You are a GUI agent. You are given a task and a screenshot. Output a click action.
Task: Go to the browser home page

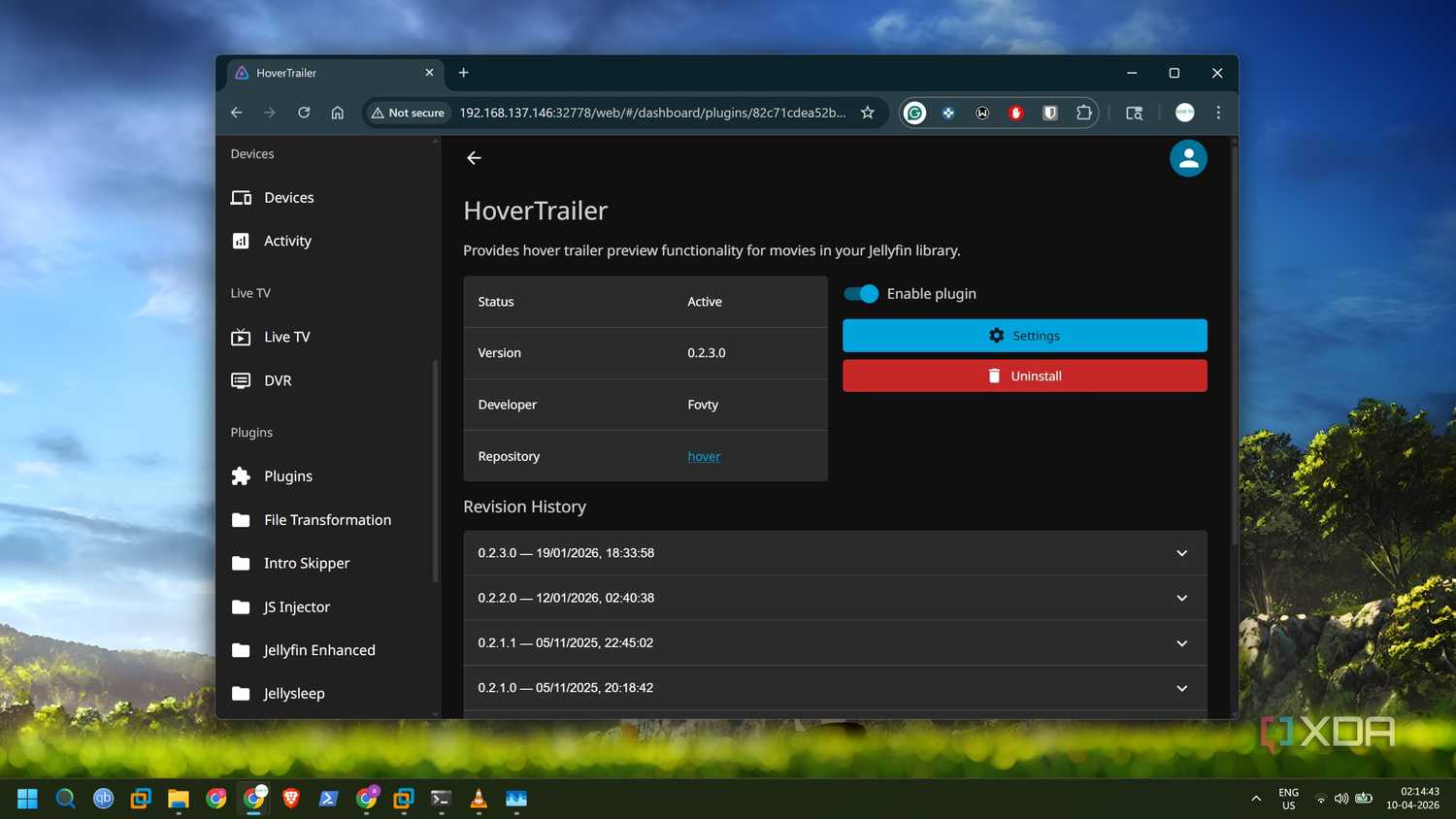click(x=337, y=113)
